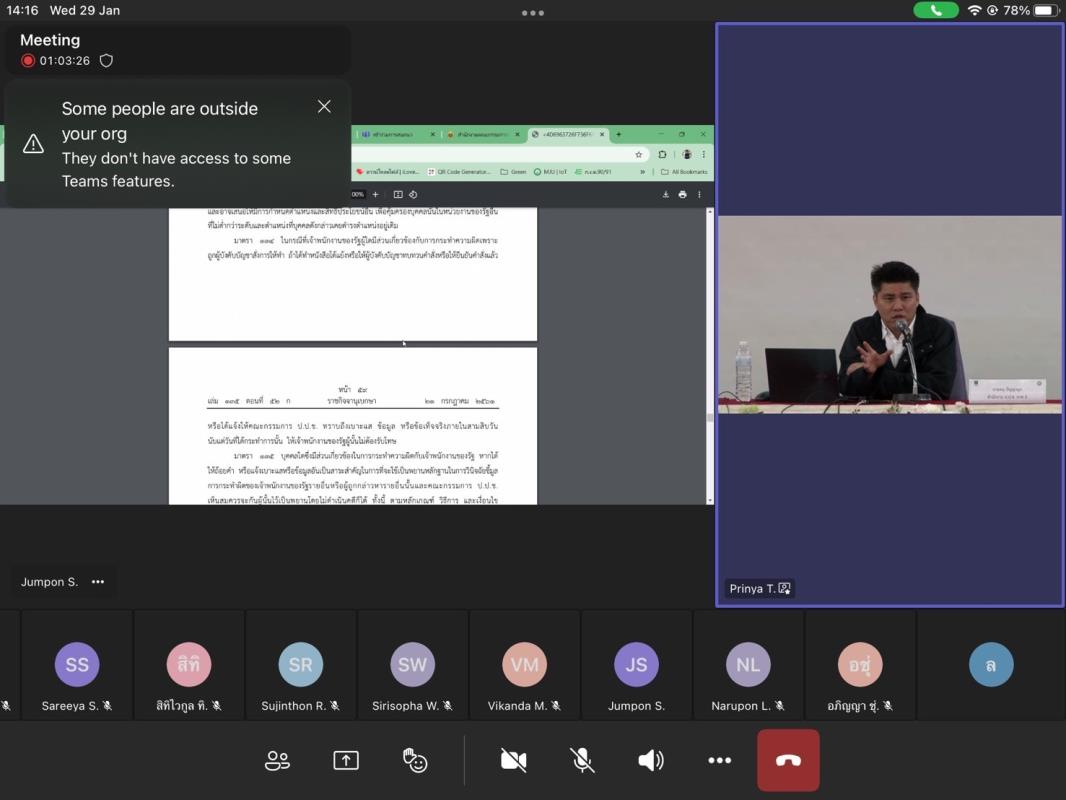Viewport: 1066px width, 800px height.
Task: Select Vikanda M. participant avatar
Action: [524, 664]
